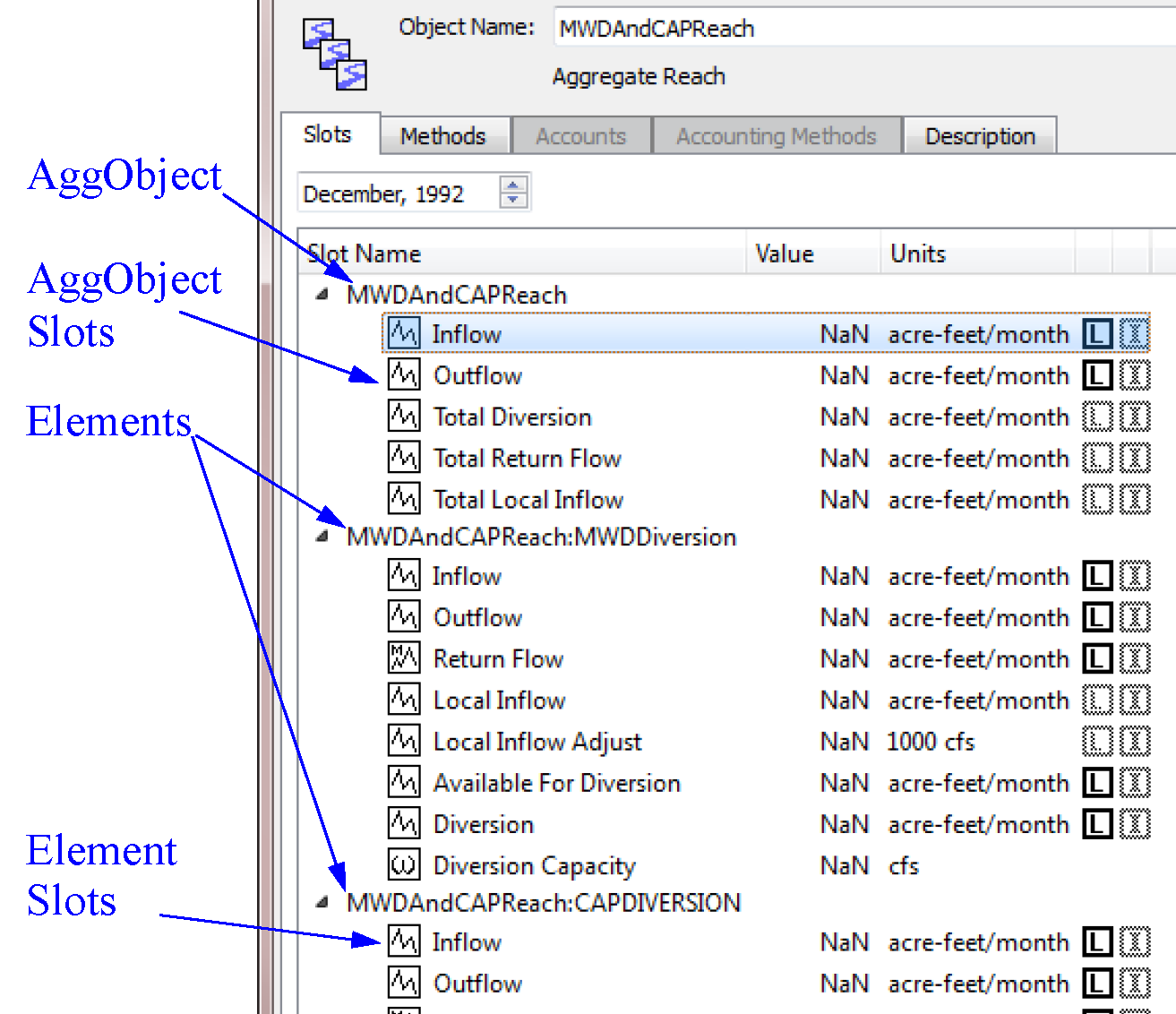The width and height of the screenshot is (1176, 1014).
Task: Click the series slot icon for Total Diversion
Action: tap(403, 417)
